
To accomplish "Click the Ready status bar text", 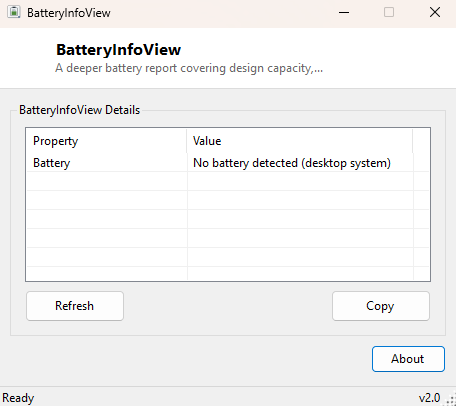I will click(18, 398).
